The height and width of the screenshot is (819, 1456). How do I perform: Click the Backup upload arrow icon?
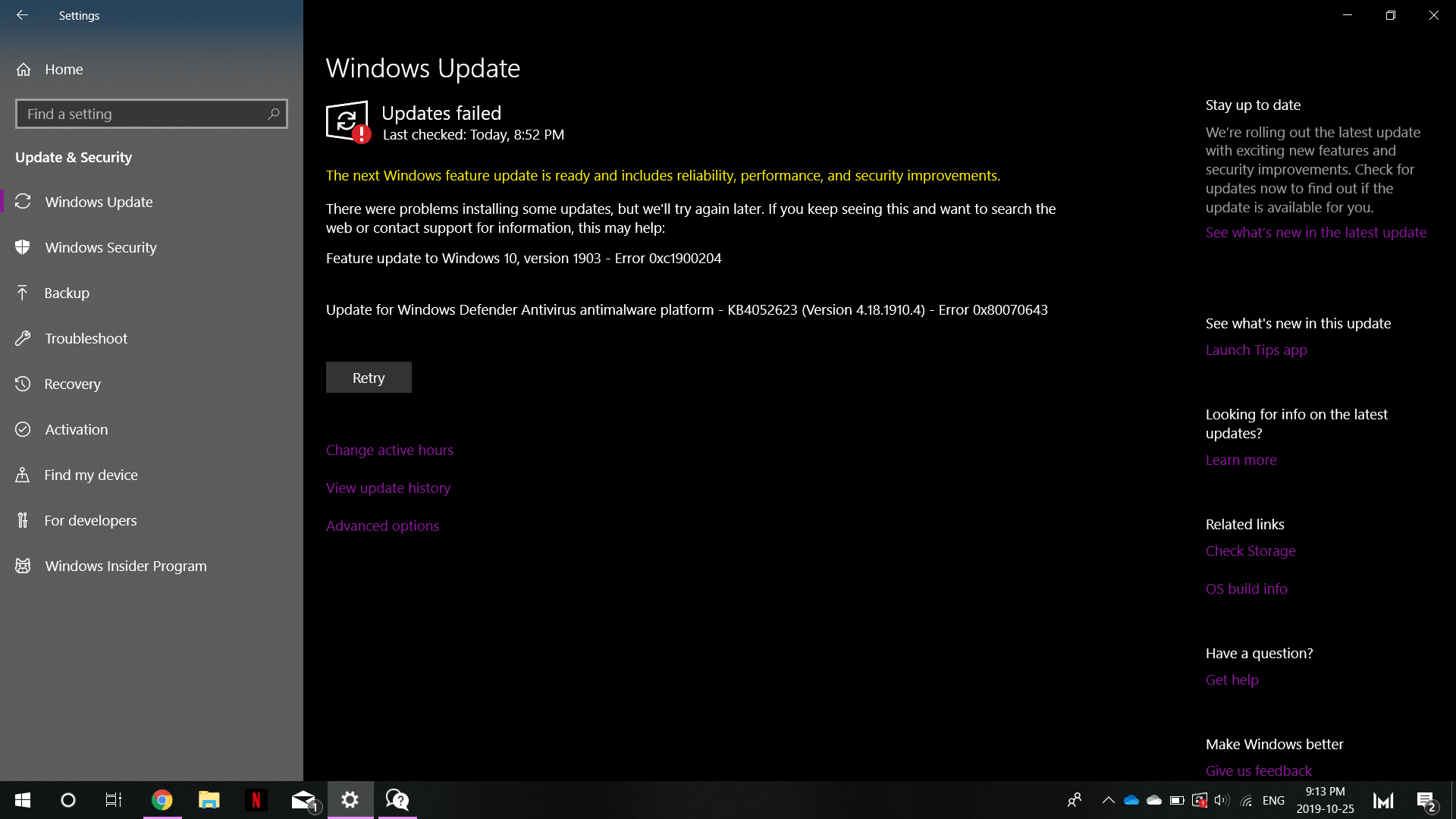click(23, 293)
